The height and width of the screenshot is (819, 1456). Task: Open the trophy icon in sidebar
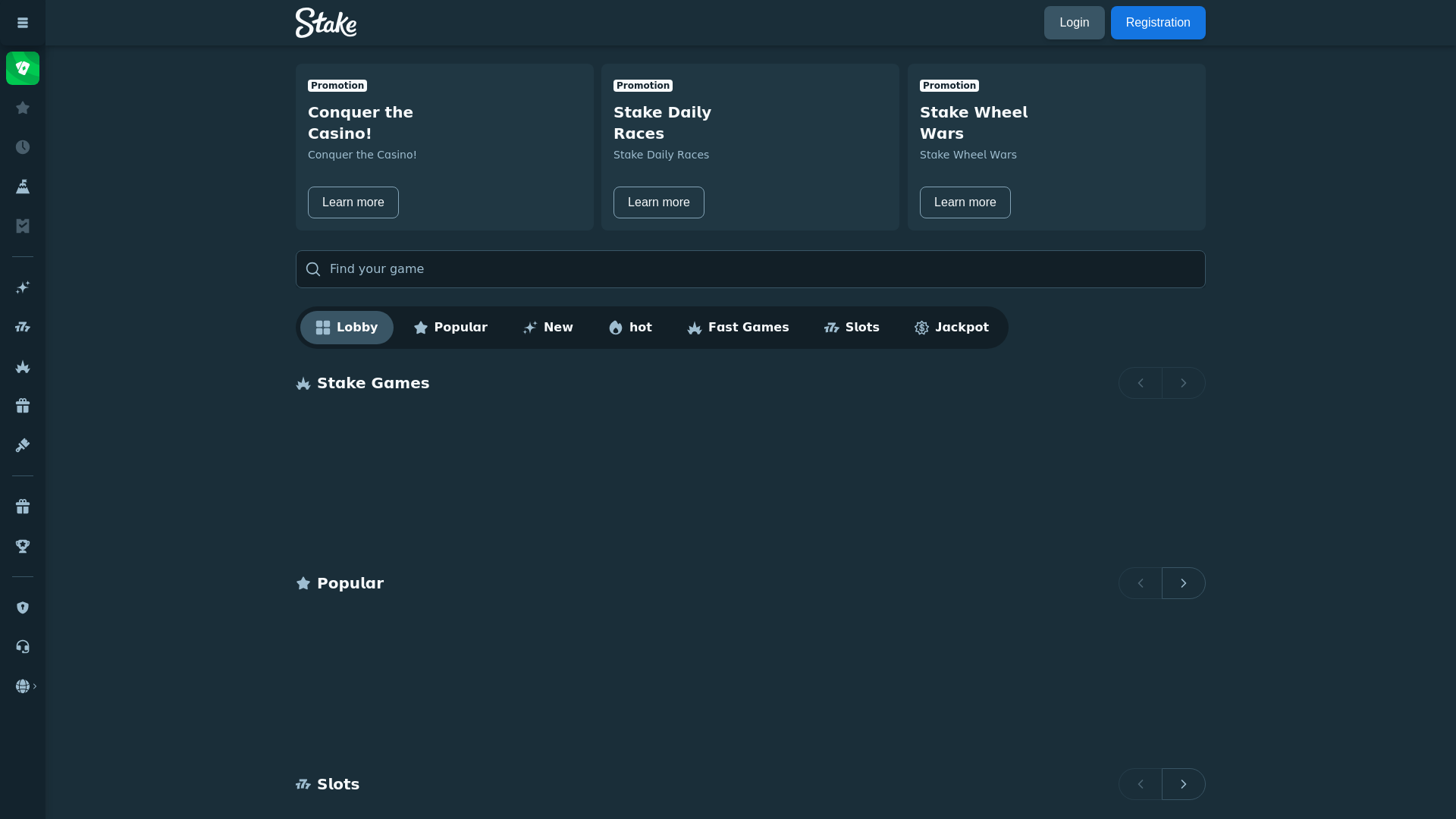pyautogui.click(x=23, y=546)
